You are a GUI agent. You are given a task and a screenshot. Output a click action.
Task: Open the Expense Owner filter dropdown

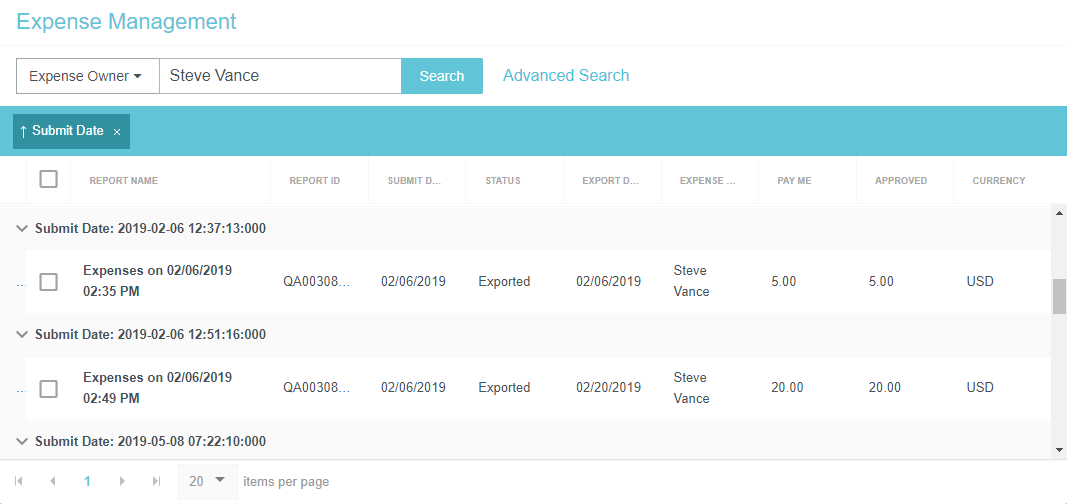tap(87, 76)
